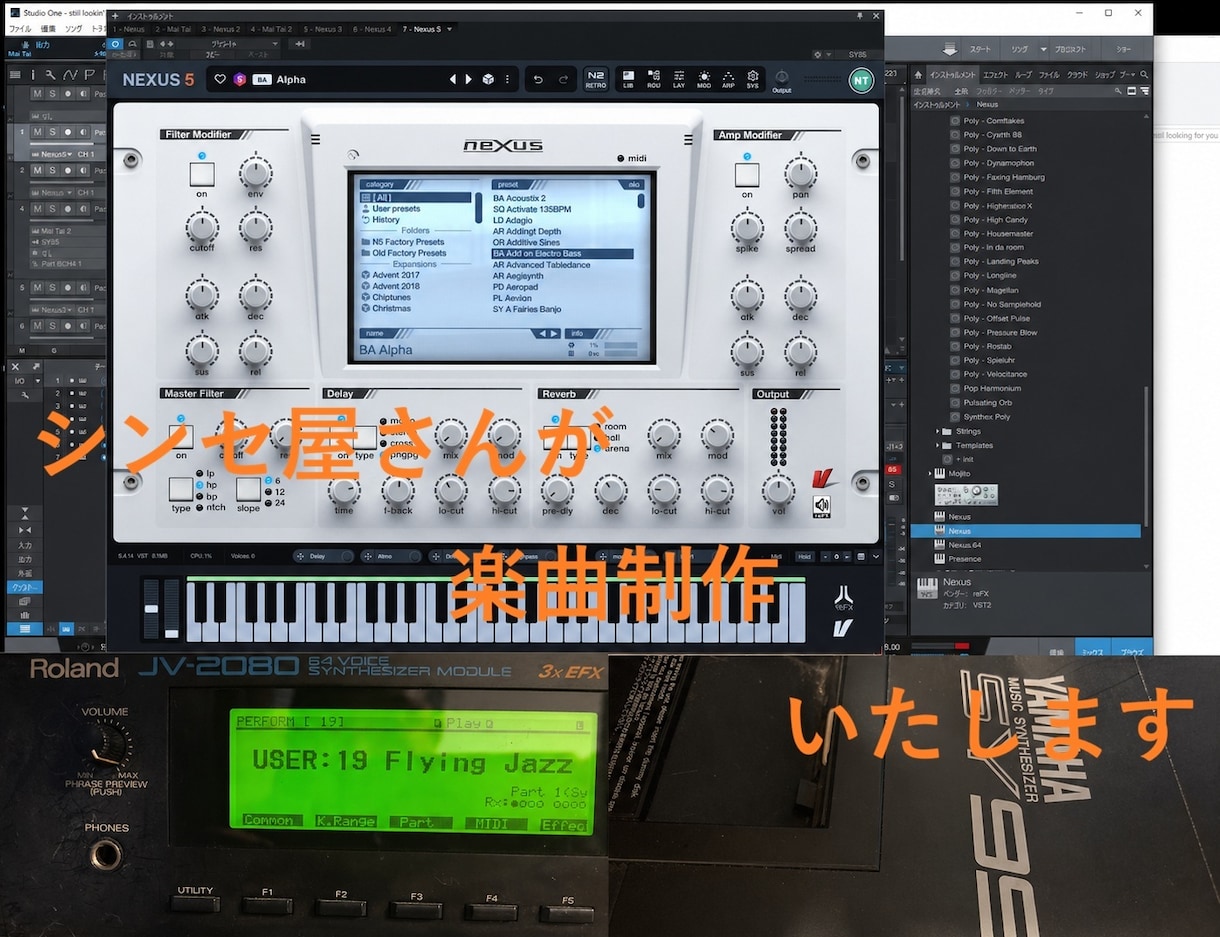
Task: Click the pin icon on instrument window
Action: point(858,16)
